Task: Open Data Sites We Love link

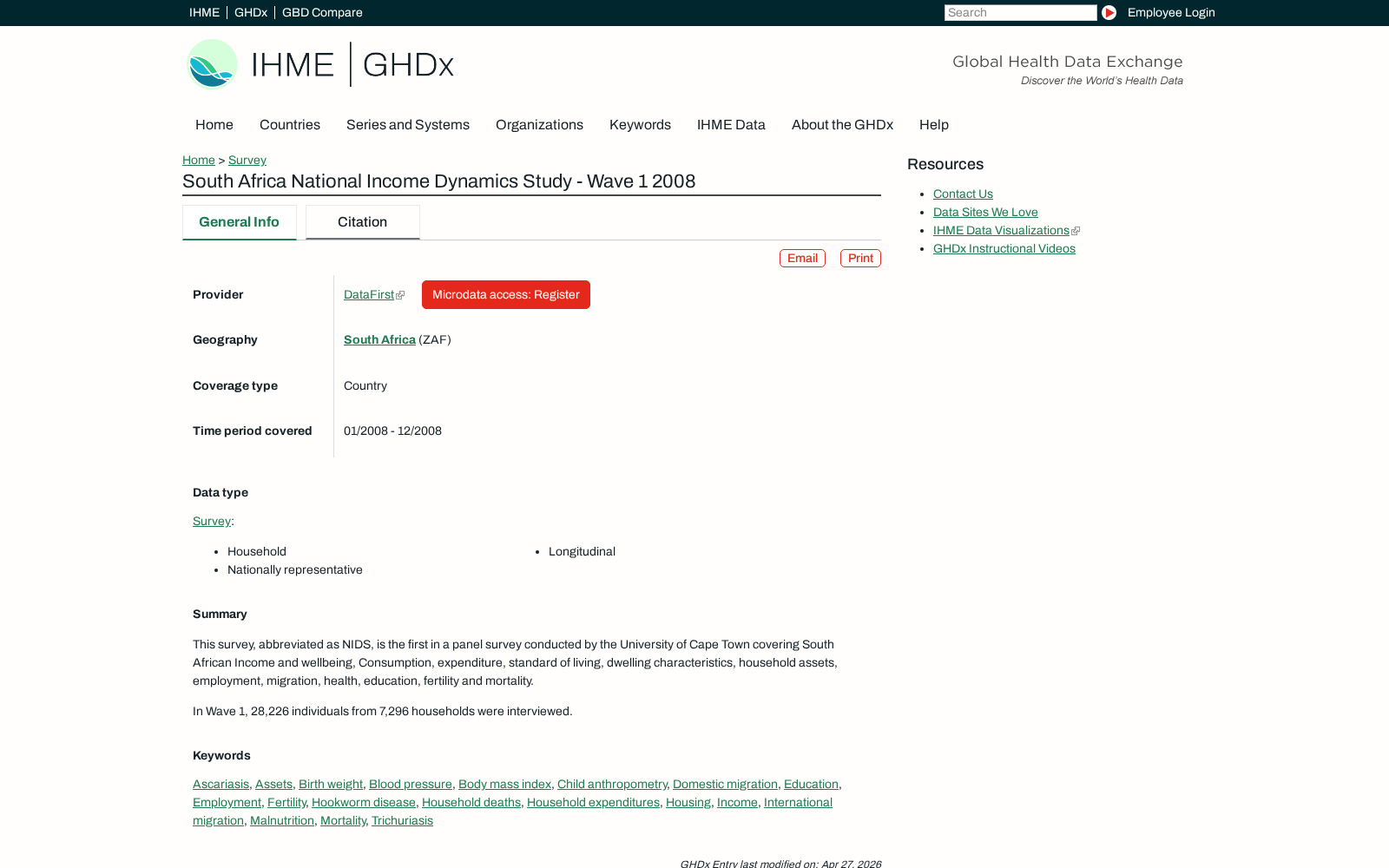Action: pos(985,213)
